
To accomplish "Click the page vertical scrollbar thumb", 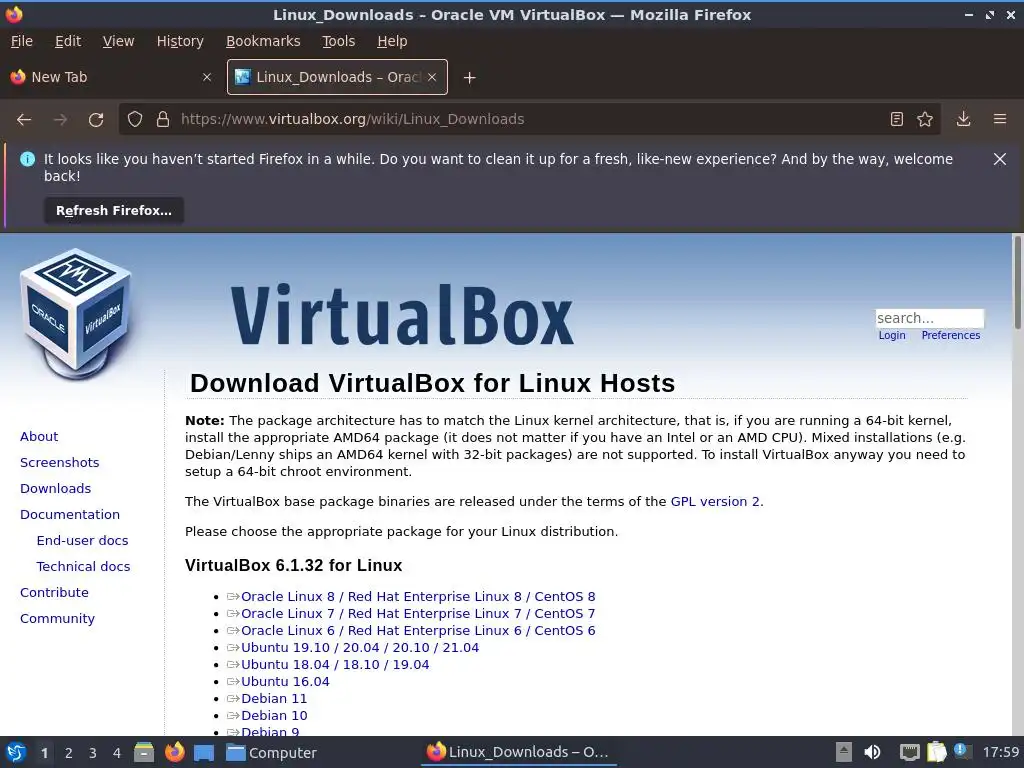I will pos(1017,282).
